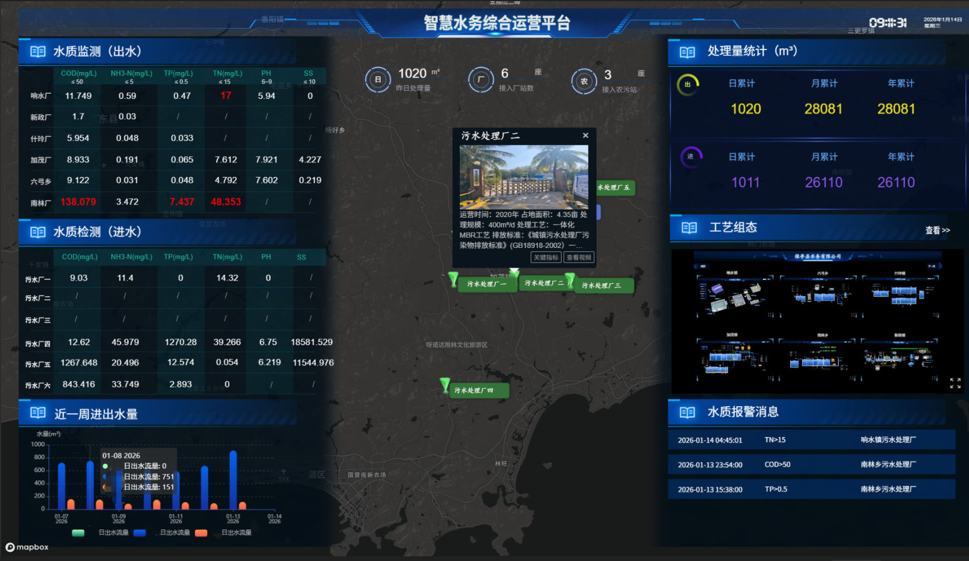Open the 工艺组态 process diagram thumbnail
The height and width of the screenshot is (561, 969).
tap(818, 321)
